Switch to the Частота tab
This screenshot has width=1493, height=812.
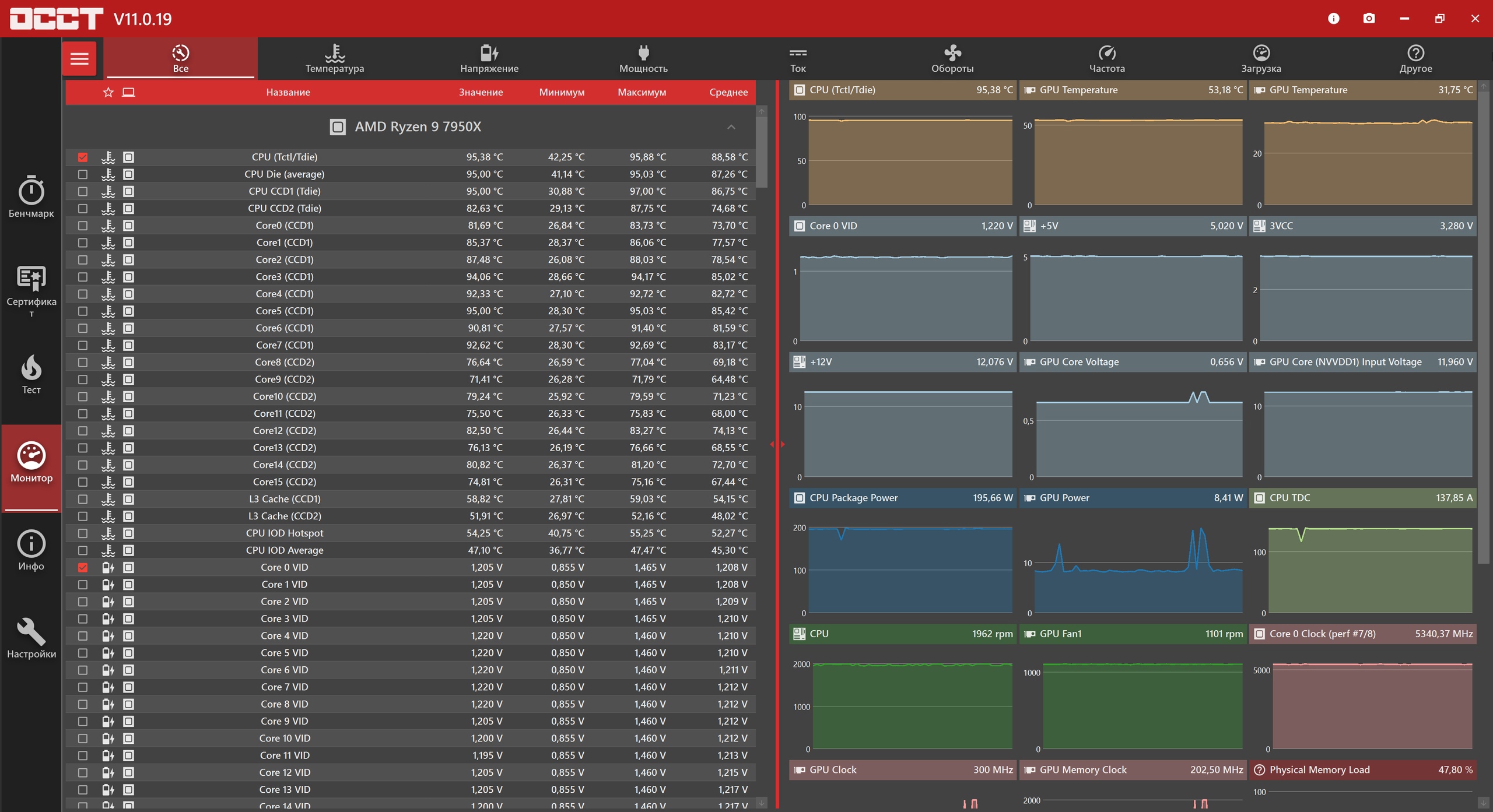1107,58
